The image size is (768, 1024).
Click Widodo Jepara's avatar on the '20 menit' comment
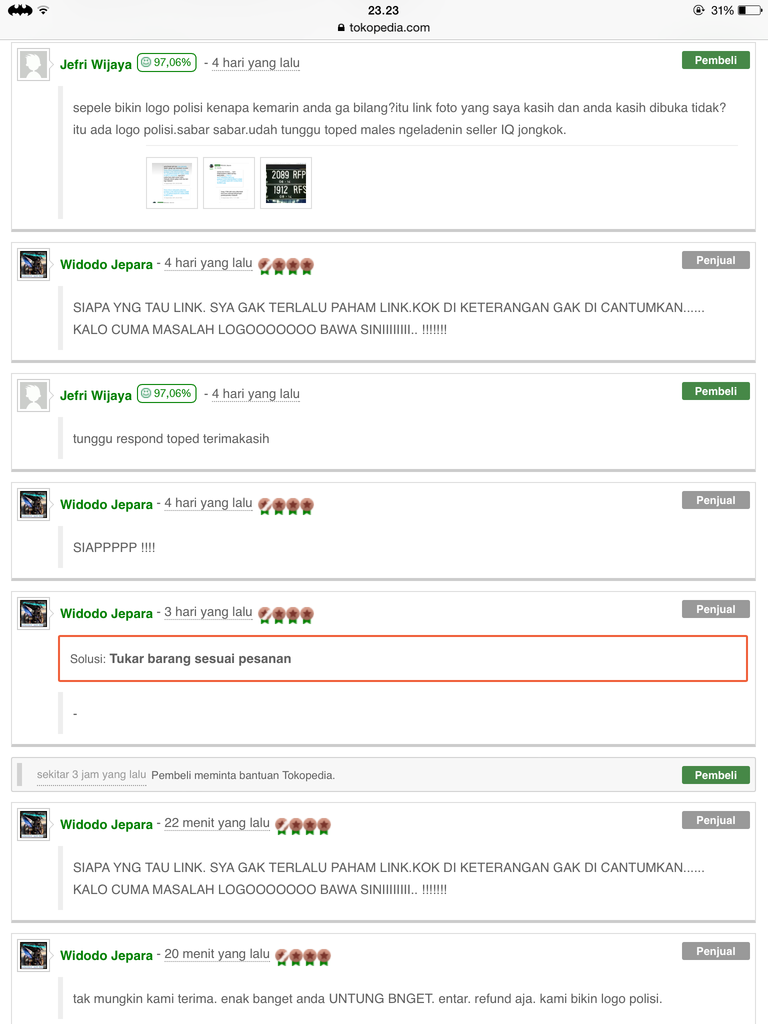point(33,955)
